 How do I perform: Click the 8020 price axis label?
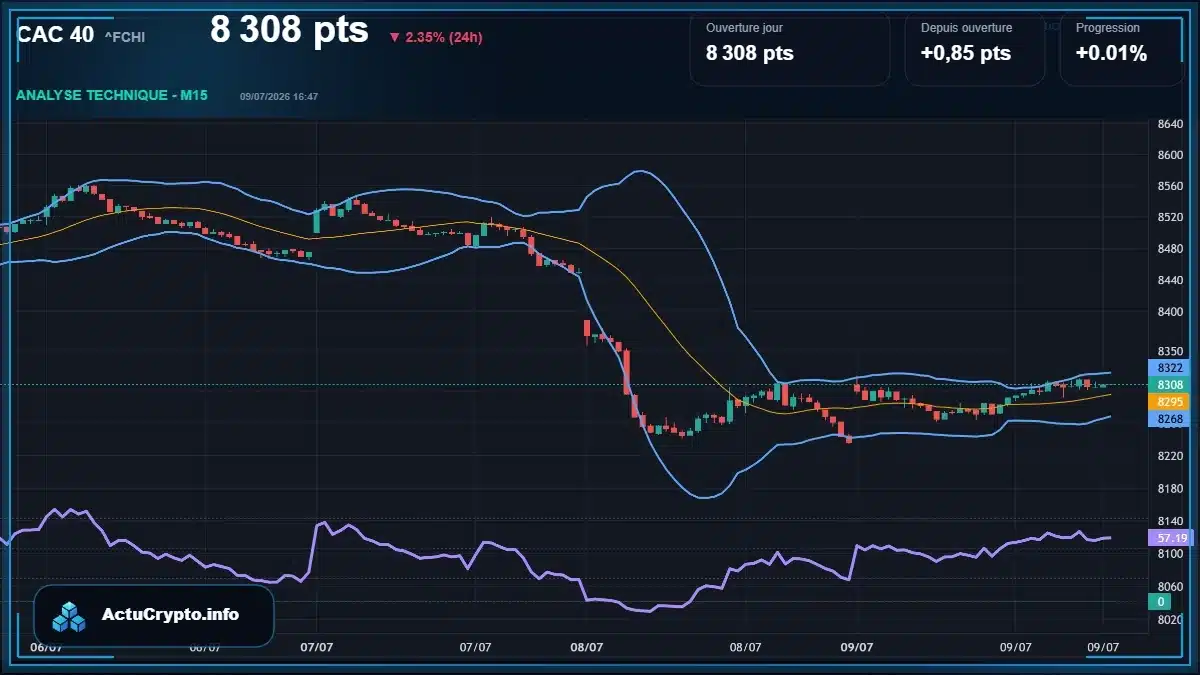click(x=1170, y=620)
